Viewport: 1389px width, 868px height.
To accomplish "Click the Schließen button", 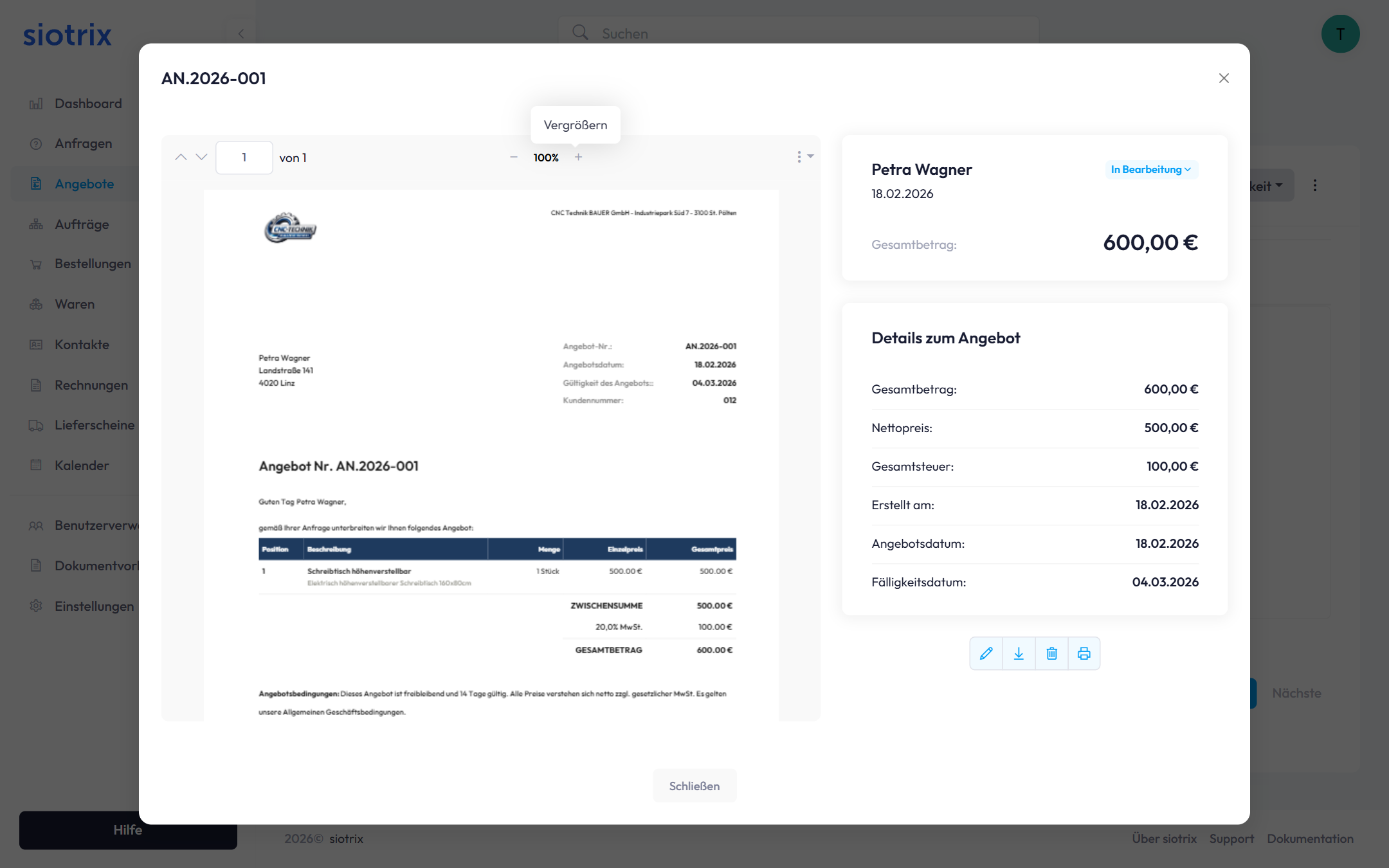I will tap(694, 786).
